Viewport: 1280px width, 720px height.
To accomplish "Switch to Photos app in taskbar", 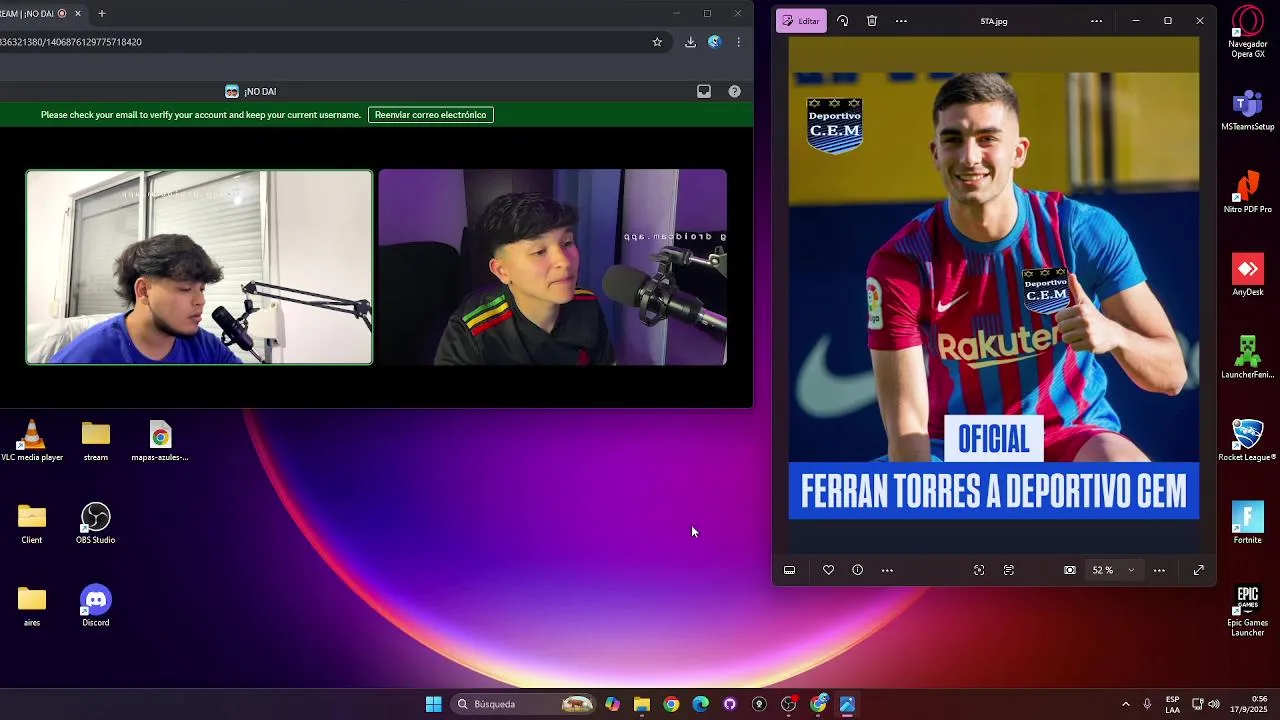I will click(x=848, y=704).
